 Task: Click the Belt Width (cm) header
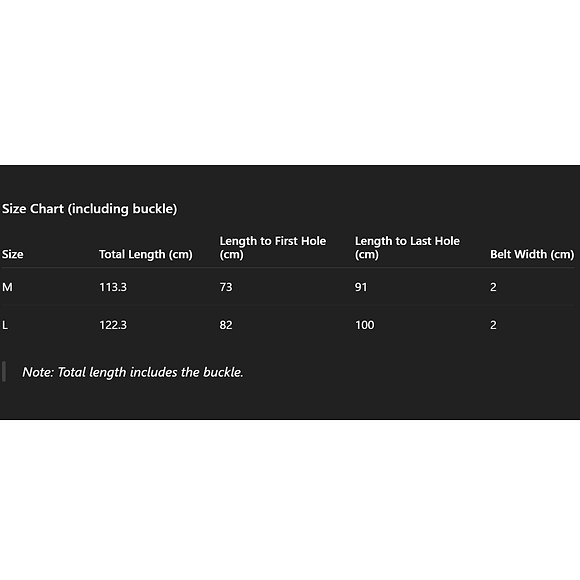(532, 254)
